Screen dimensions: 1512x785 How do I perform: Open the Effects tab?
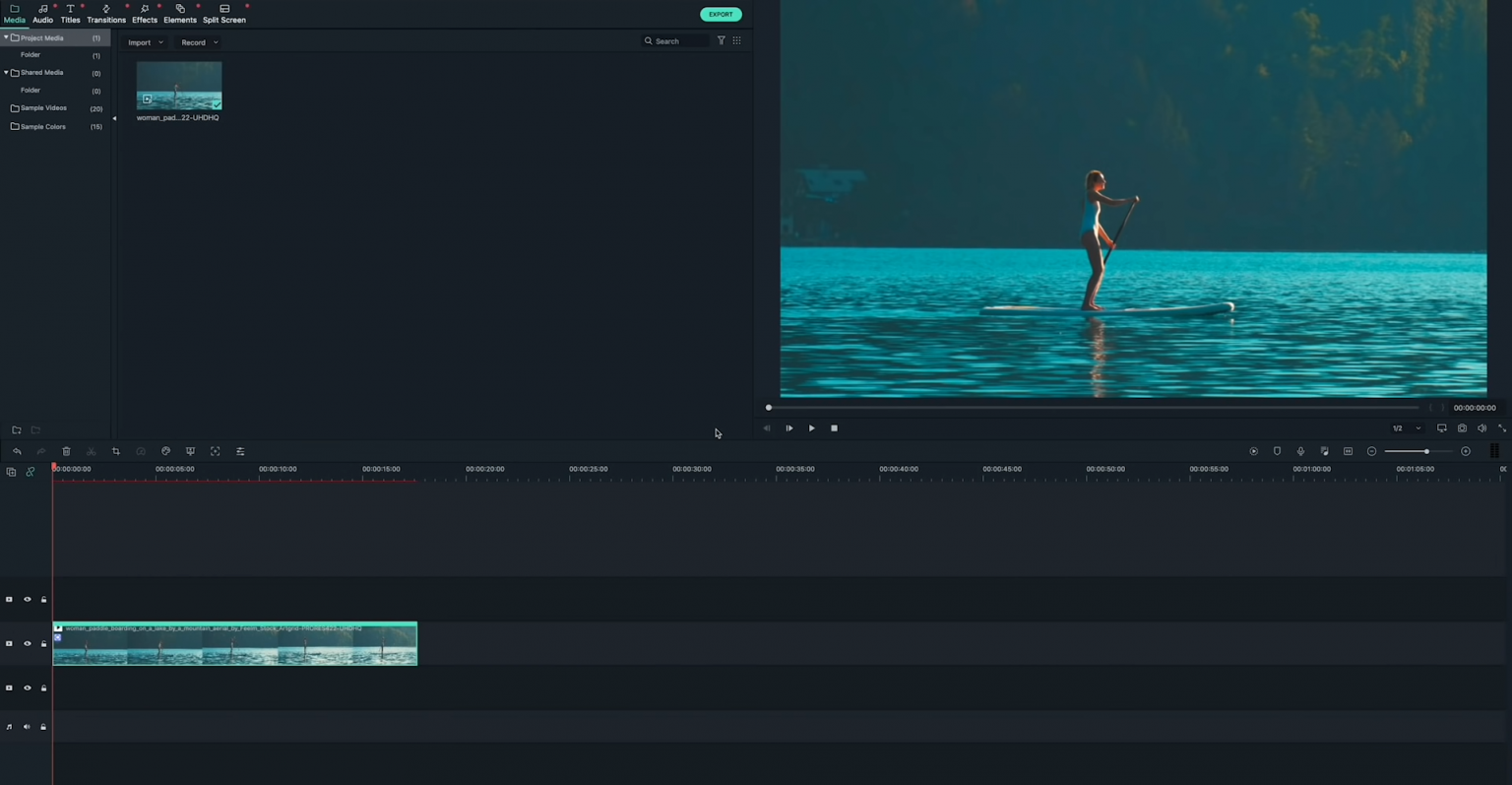coord(145,14)
